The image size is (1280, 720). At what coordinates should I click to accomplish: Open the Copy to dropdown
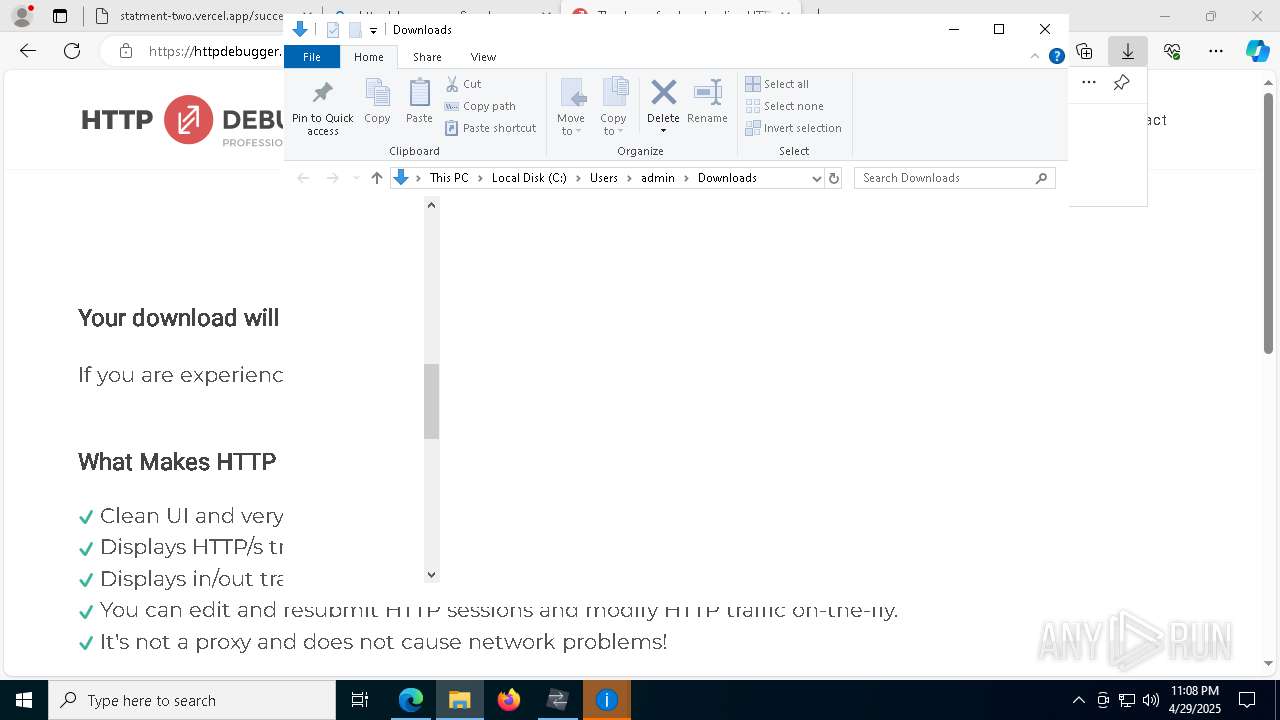614,107
